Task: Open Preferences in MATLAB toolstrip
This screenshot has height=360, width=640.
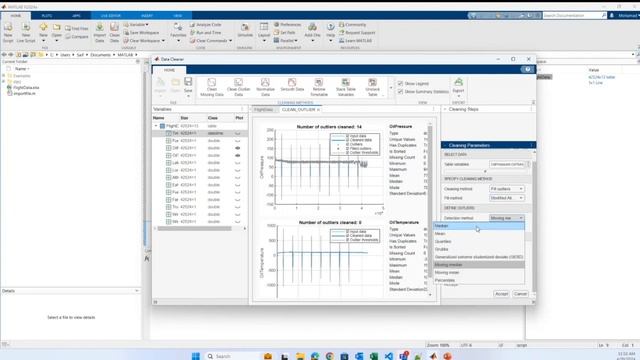Action: (287, 25)
